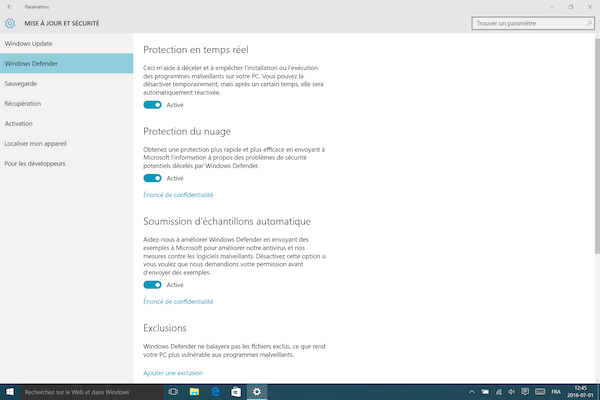This screenshot has height=400, width=600.
Task: Launch File Explorer from the taskbar
Action: pyautogui.click(x=194, y=392)
